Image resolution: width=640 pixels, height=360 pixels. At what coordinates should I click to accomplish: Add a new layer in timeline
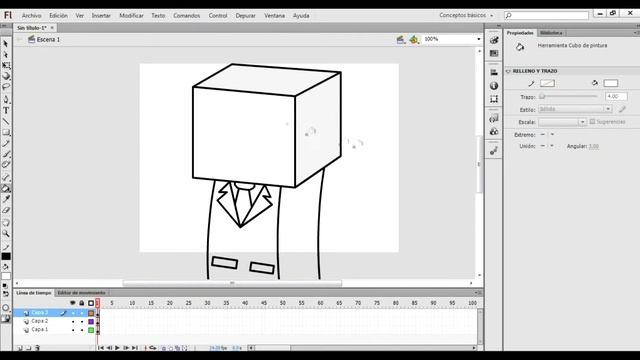20,348
